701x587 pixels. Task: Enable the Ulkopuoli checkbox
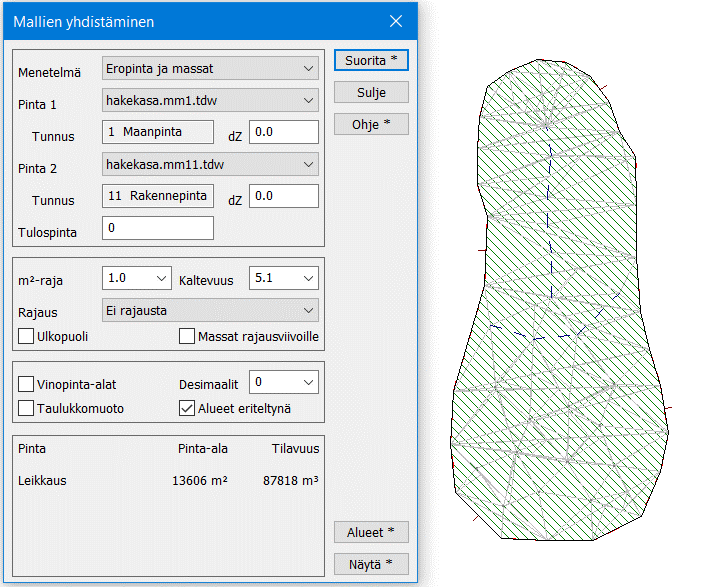click(27, 337)
